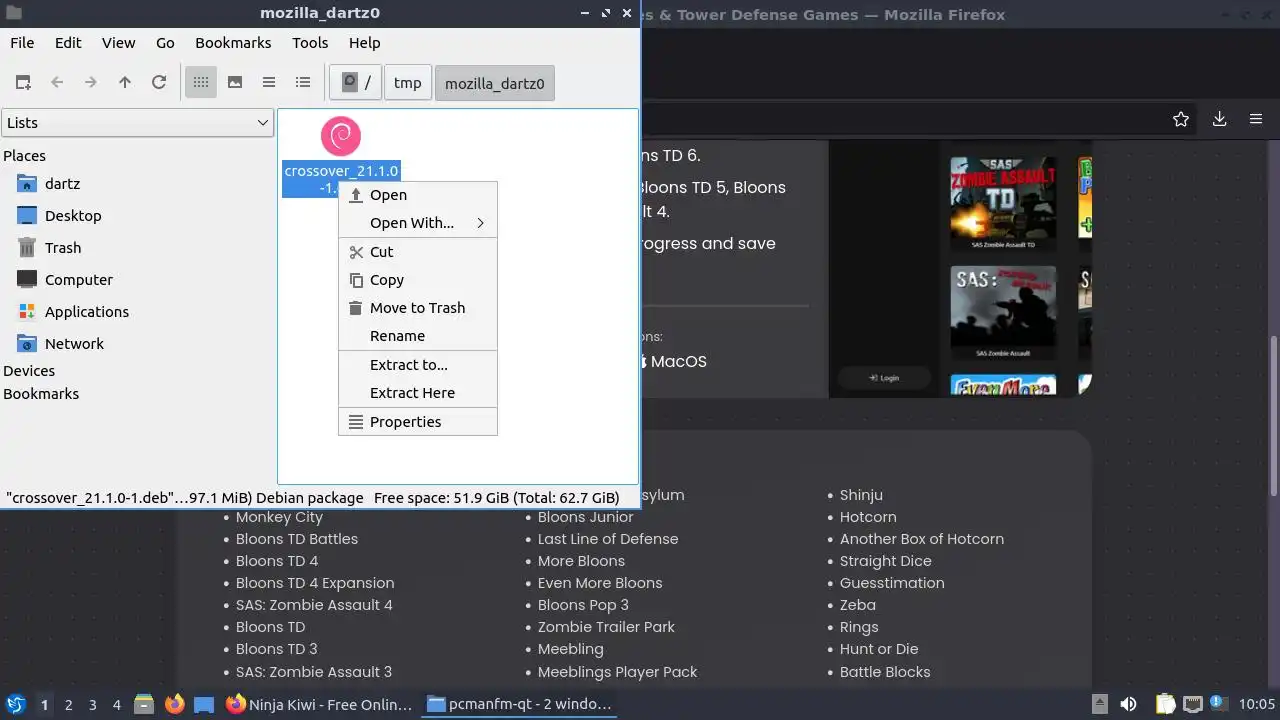Screen dimensions: 1280x720
Task: Open the Last Line of Defense link
Action: tap(608, 539)
